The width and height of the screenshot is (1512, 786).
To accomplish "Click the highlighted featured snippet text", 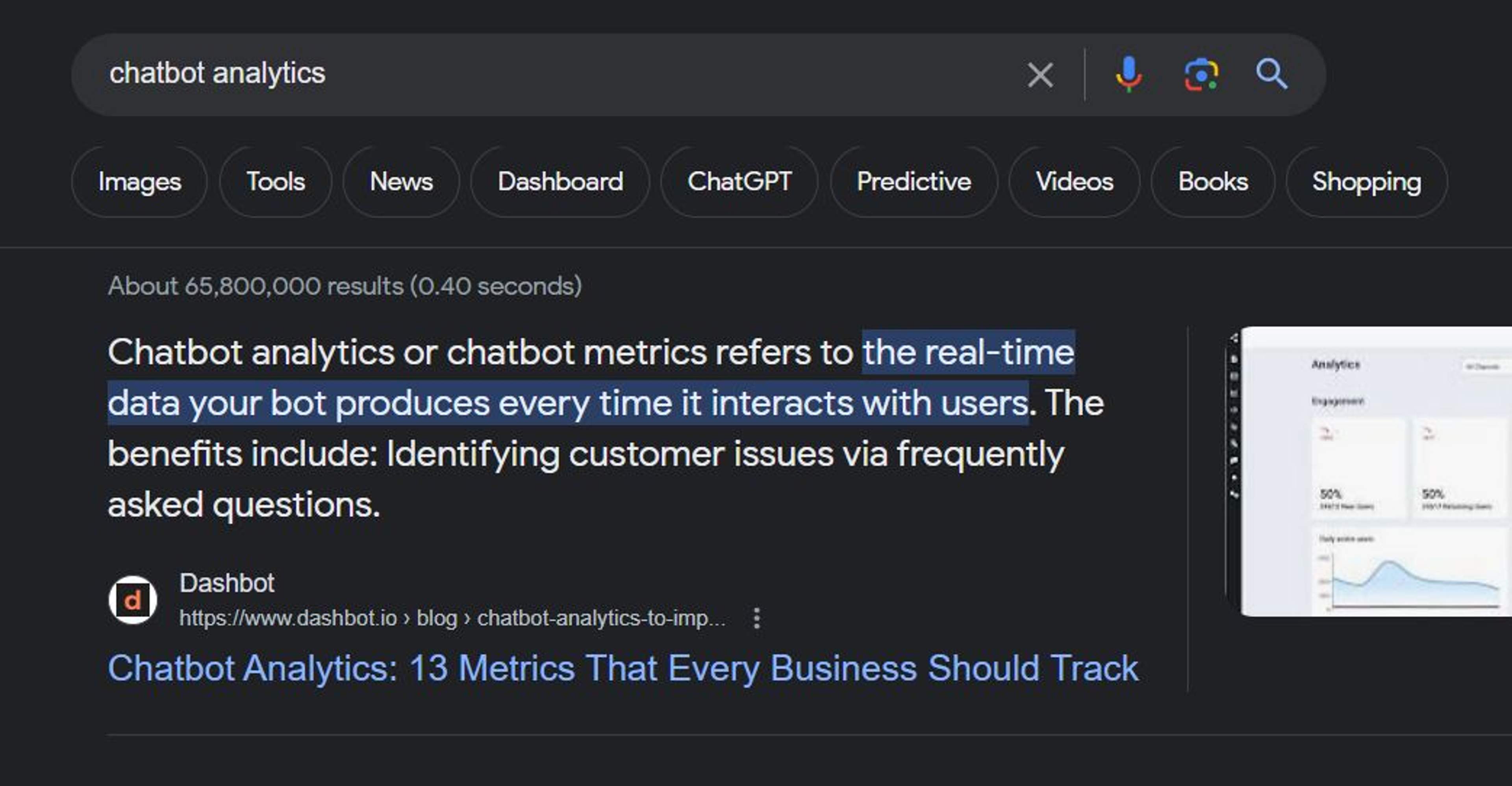I will pos(568,403).
